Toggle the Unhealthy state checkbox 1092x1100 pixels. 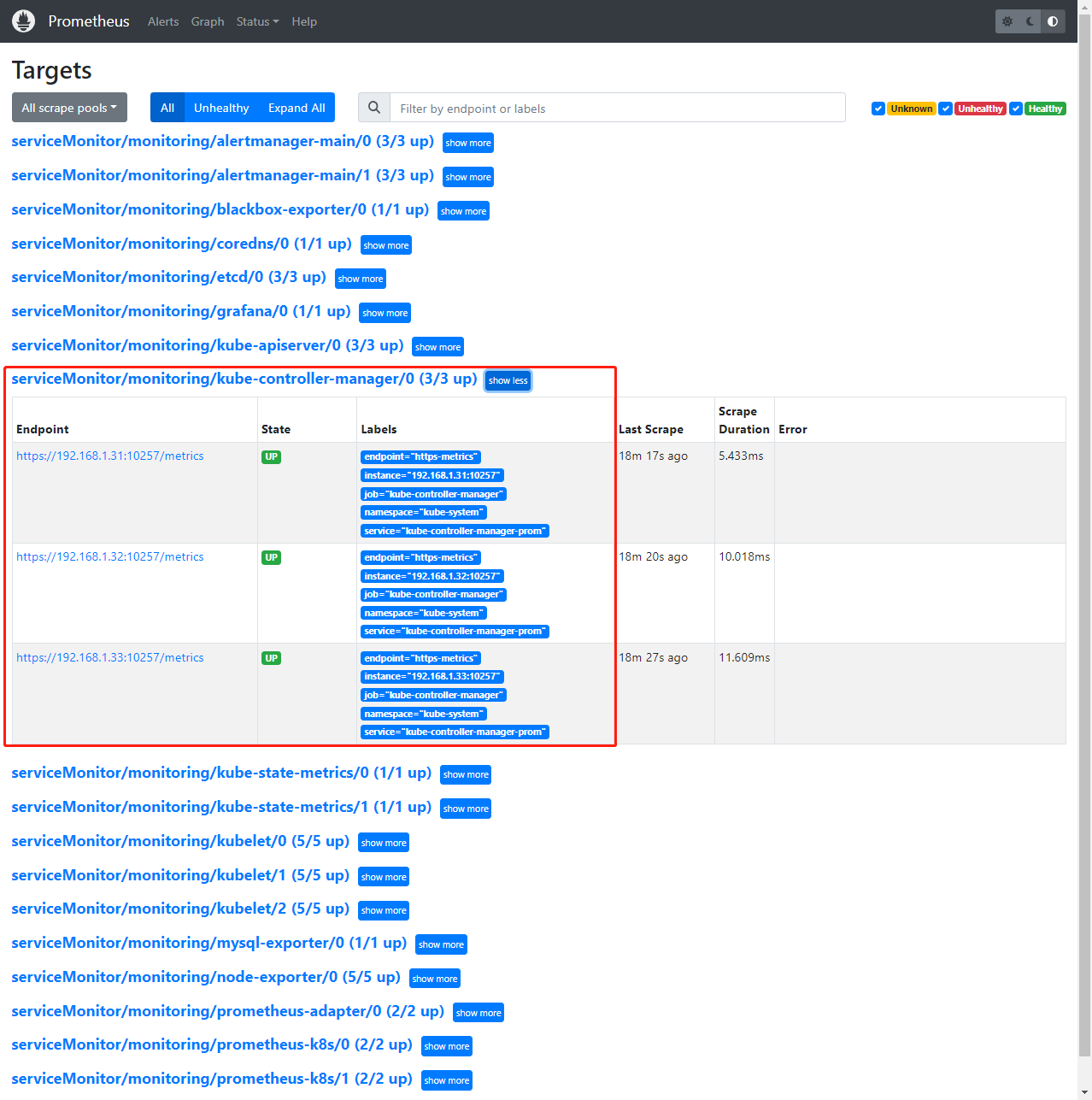click(x=945, y=109)
